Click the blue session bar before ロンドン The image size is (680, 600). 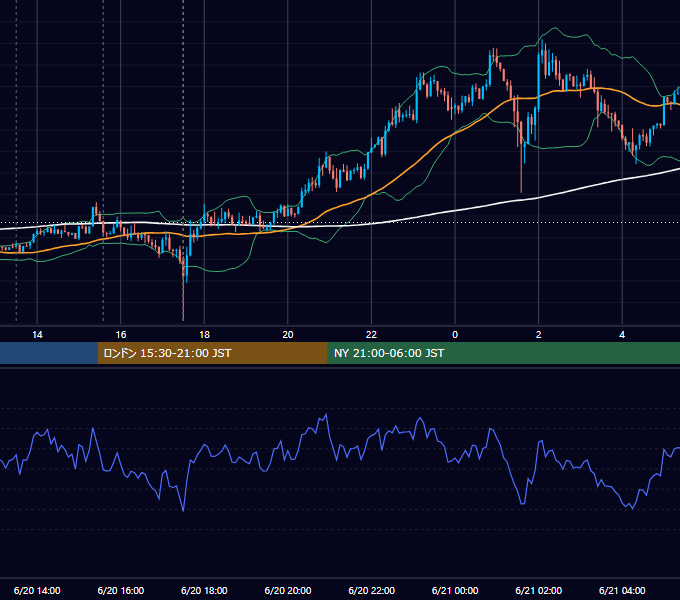[x=49, y=353]
